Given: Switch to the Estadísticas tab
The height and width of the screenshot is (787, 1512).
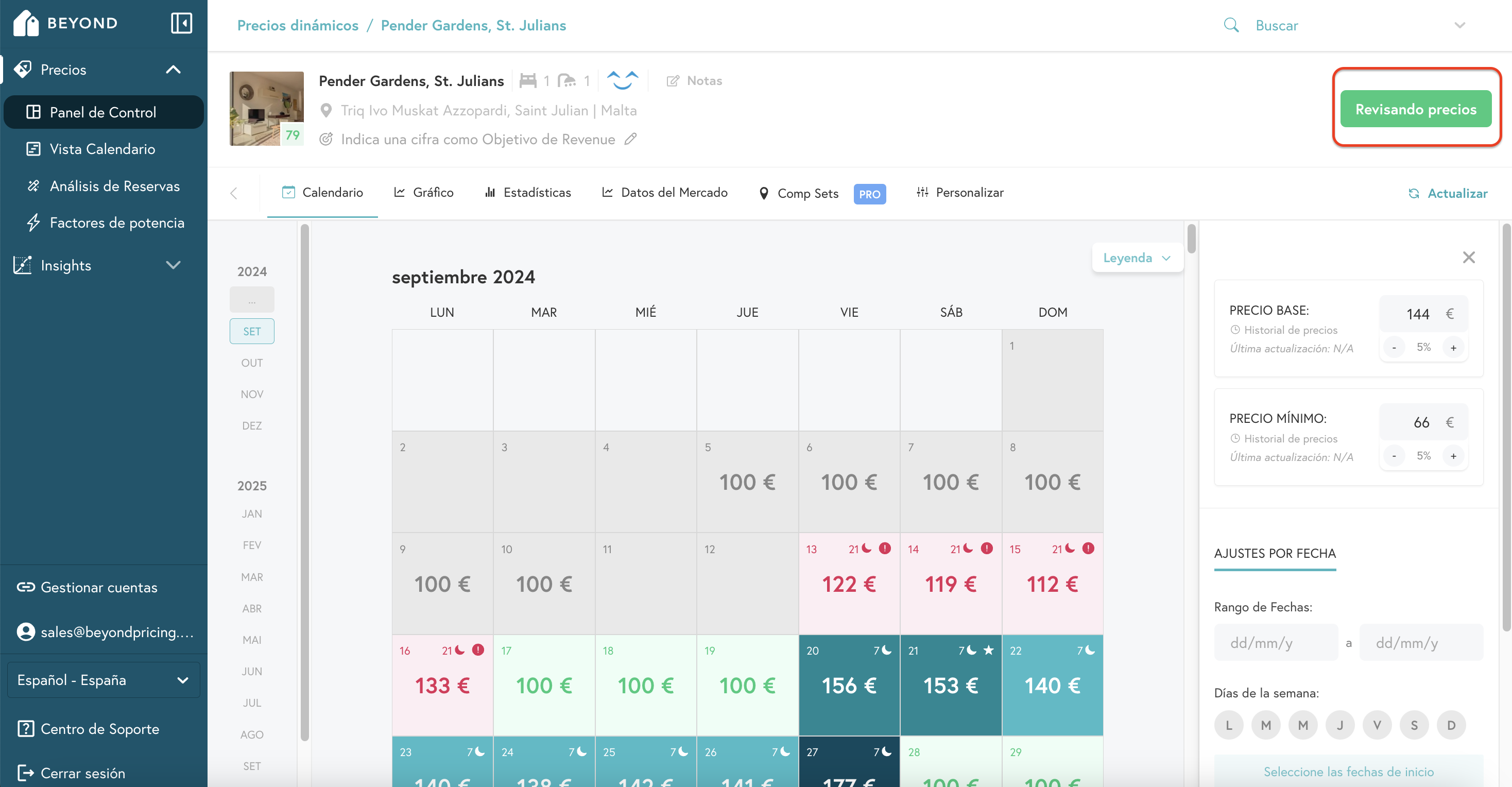Looking at the screenshot, I should pos(527,193).
